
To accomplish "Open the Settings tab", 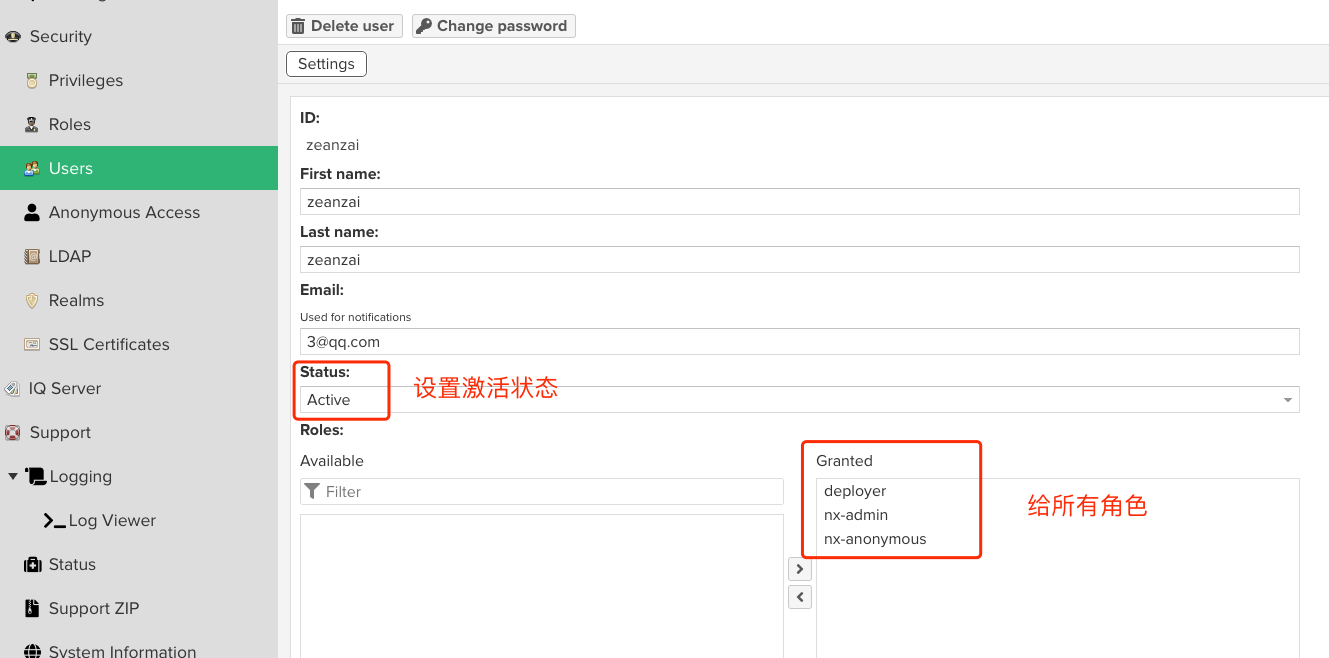I will click(326, 64).
